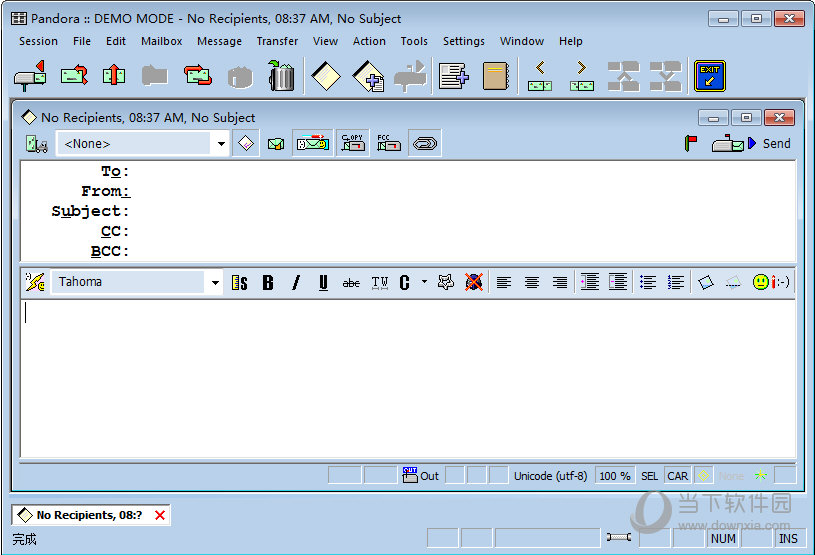Toggle bold formatting

click(268, 283)
